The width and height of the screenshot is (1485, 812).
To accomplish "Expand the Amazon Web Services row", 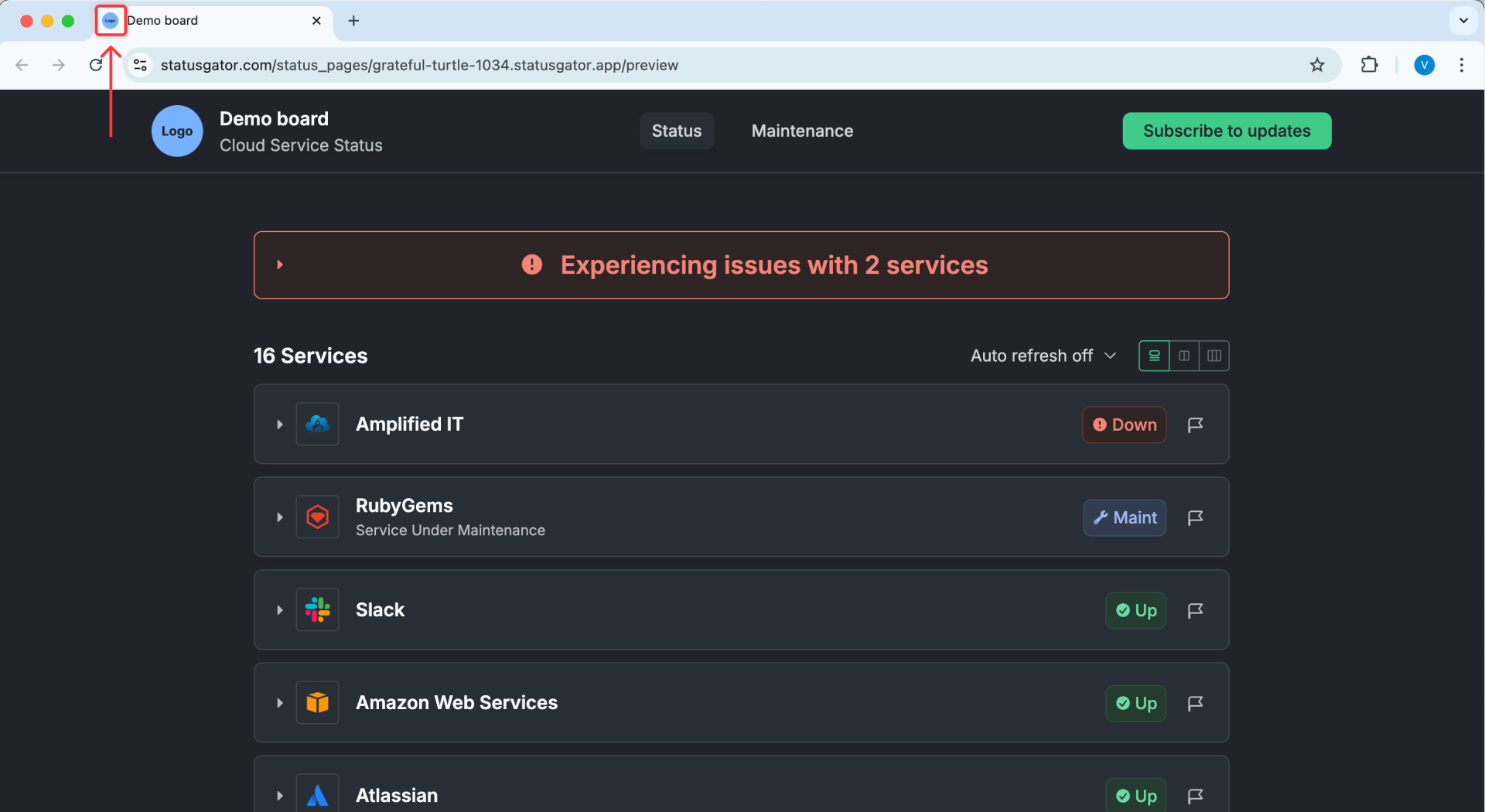I will (280, 703).
